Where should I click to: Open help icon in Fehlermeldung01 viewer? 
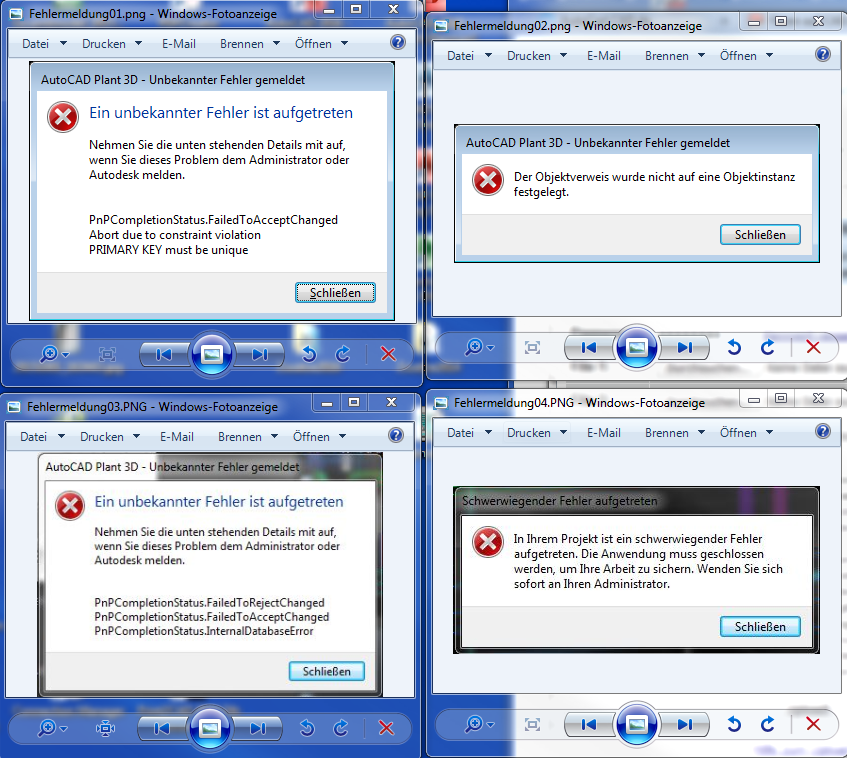[x=398, y=42]
